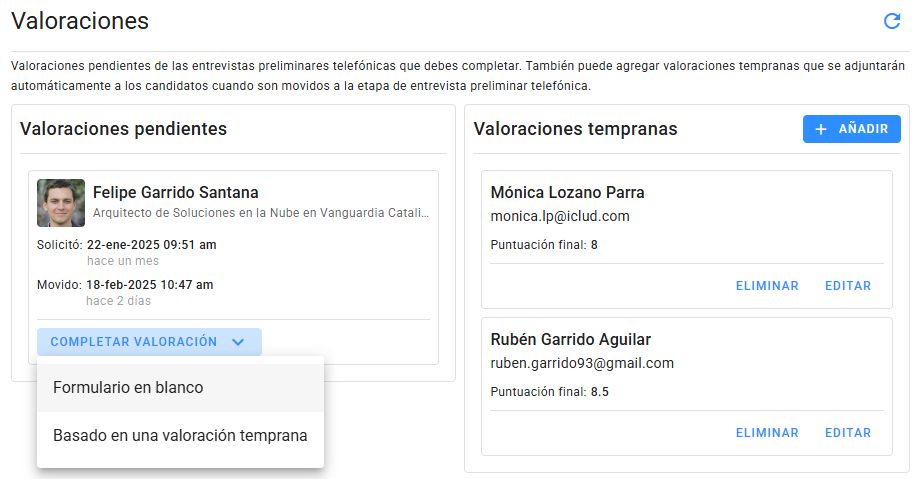Click the Rubén Garrido Aguilar name

(571, 340)
